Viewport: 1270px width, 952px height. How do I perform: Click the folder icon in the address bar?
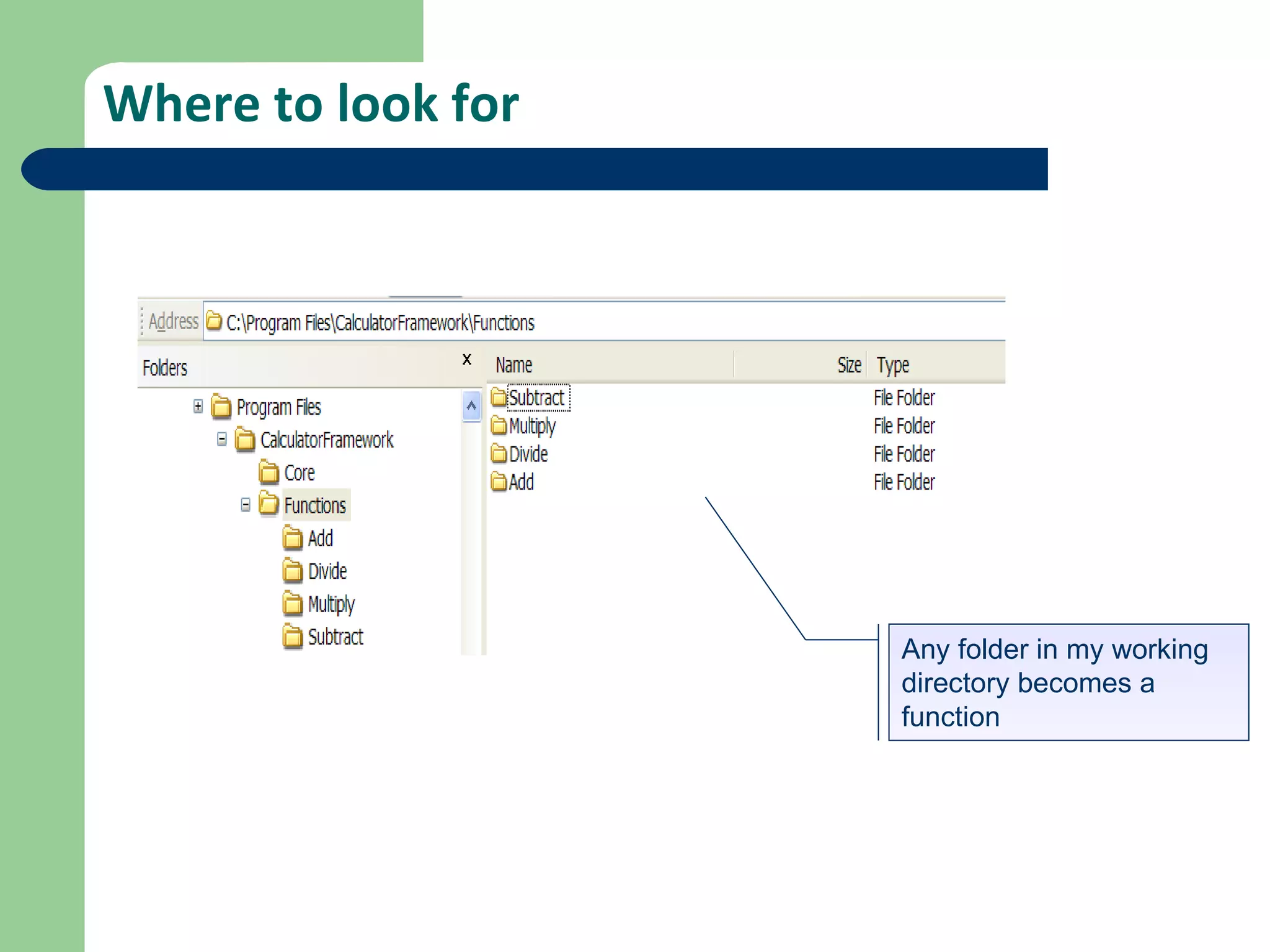coord(214,322)
